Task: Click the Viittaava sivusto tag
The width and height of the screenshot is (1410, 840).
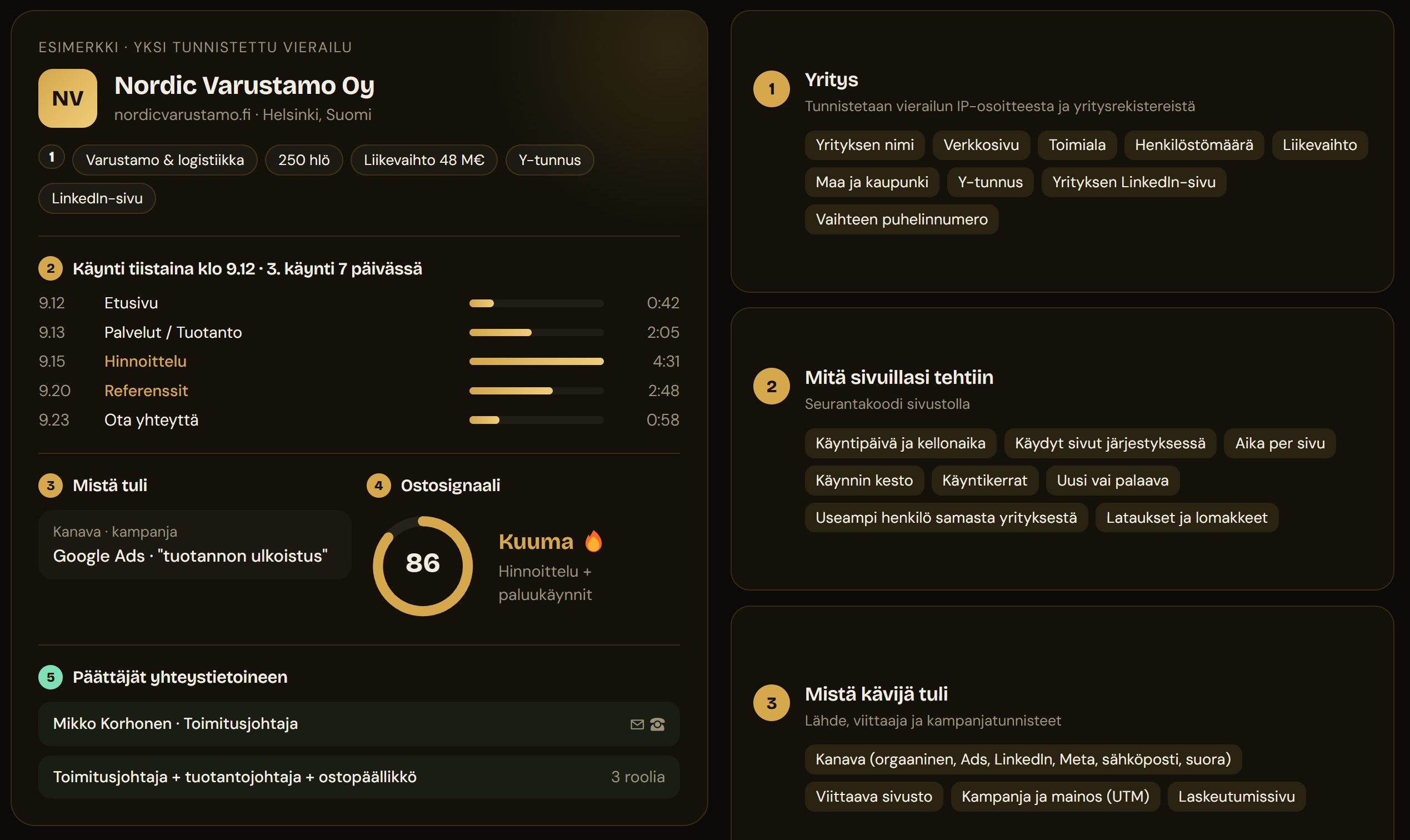Action: tap(874, 797)
